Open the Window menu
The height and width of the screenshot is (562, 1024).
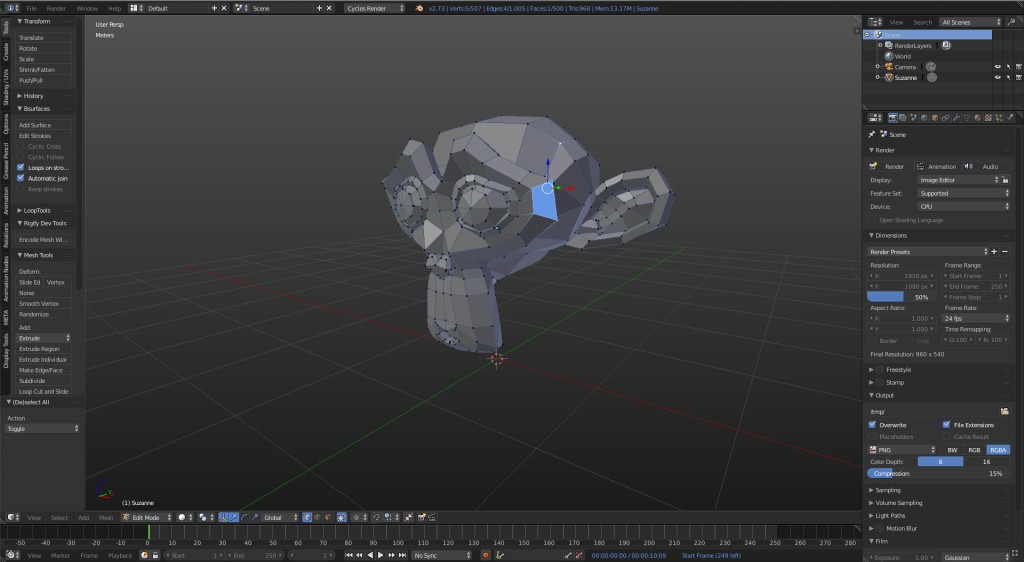87,8
